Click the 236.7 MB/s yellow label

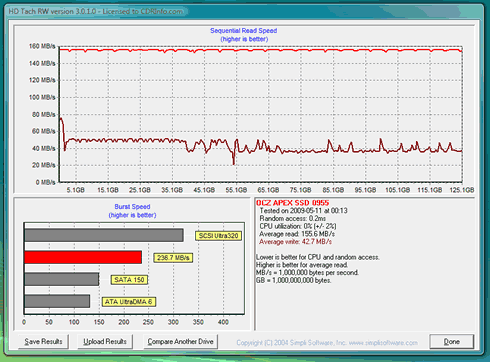pyautogui.click(x=173, y=258)
